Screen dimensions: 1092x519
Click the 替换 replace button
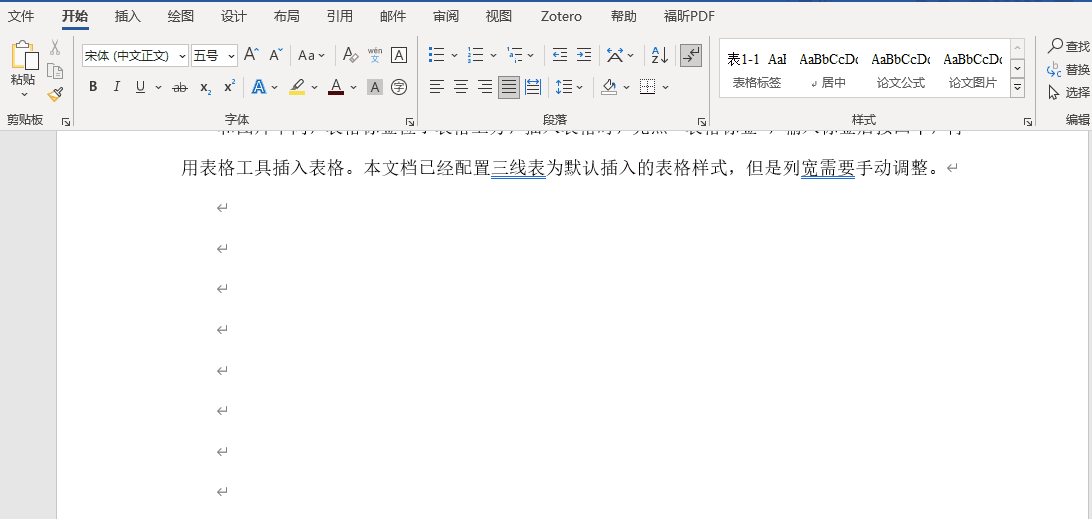click(1068, 69)
